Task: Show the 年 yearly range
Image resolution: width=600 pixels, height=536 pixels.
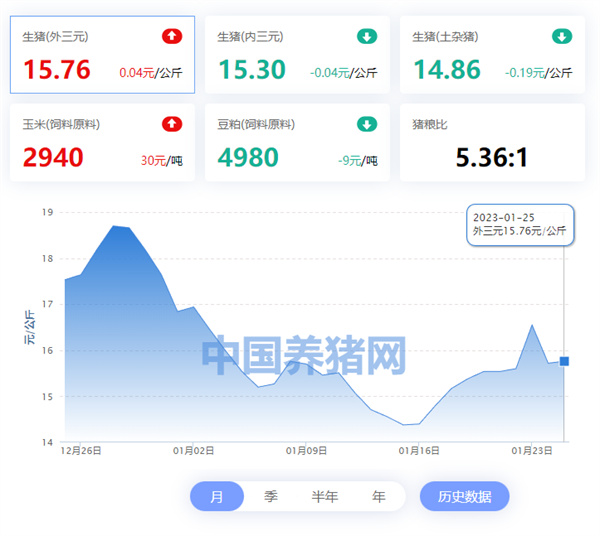Action: (378, 496)
